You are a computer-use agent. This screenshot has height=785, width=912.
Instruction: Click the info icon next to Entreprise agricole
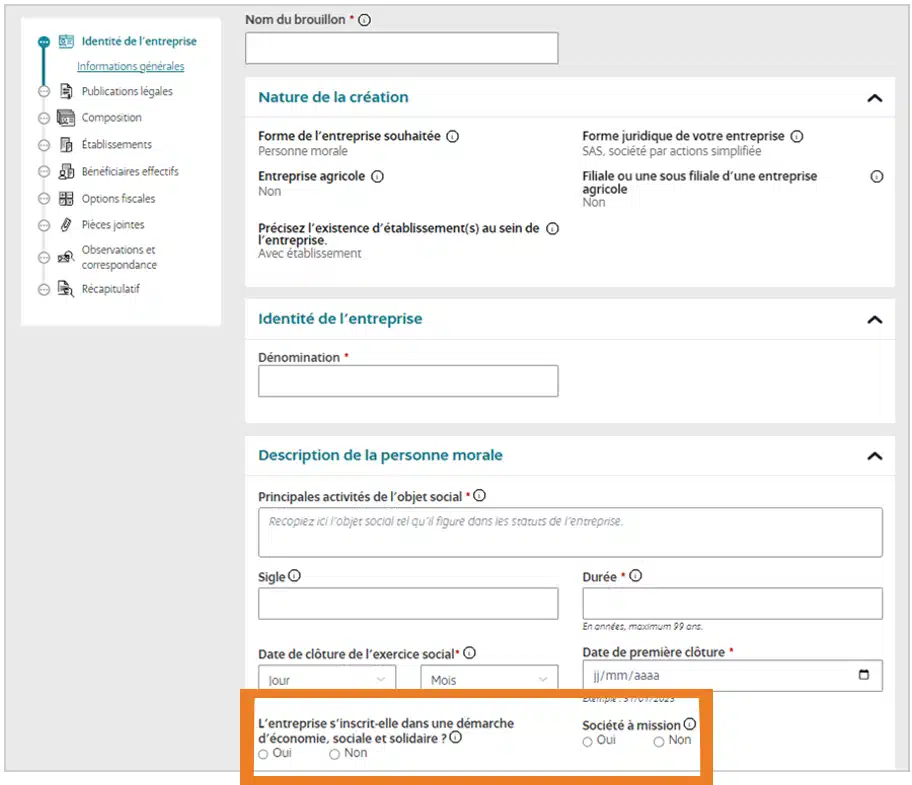point(377,176)
